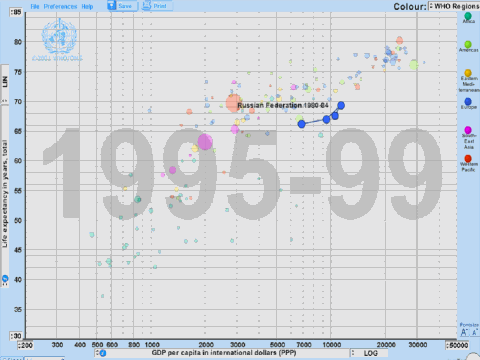480x360 pixels.
Task: Open the File menu
Action: pos(35,6)
